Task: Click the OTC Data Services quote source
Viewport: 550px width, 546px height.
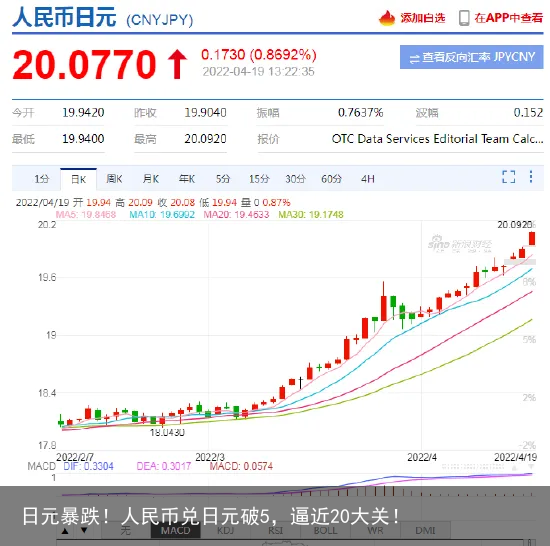Action: pos(437,139)
